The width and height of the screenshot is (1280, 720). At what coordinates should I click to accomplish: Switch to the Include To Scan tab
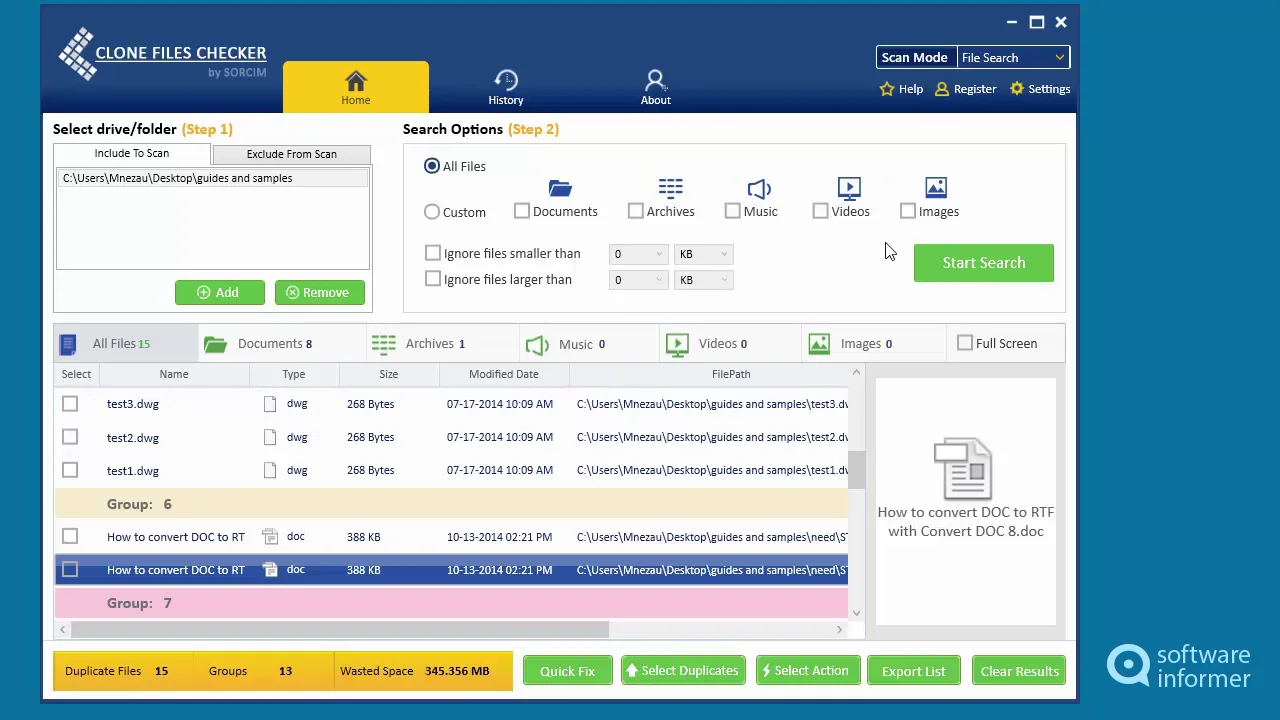pyautogui.click(x=132, y=153)
